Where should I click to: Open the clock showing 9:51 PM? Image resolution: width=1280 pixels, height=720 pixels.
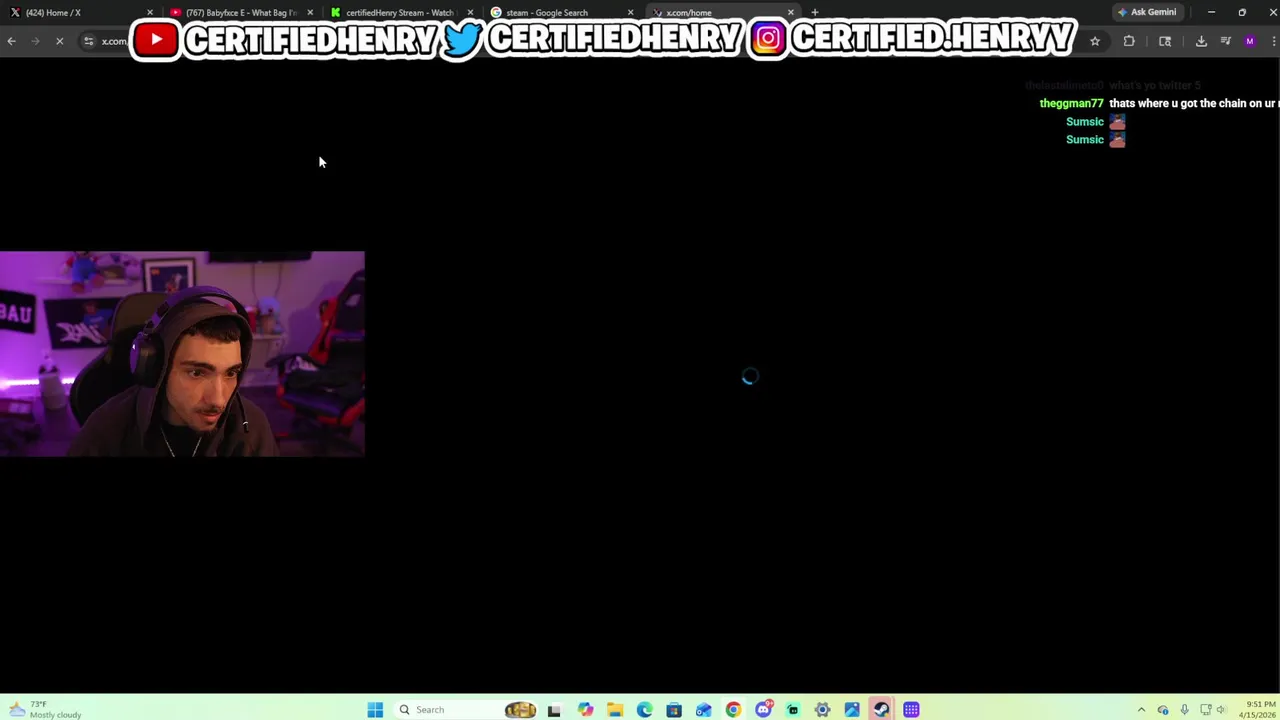1260,710
